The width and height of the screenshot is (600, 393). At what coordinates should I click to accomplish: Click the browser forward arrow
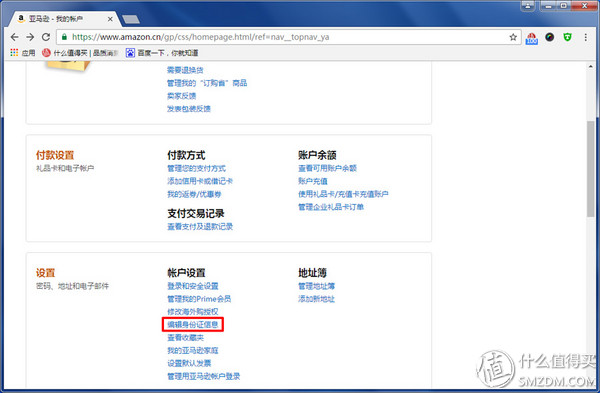(x=30, y=37)
